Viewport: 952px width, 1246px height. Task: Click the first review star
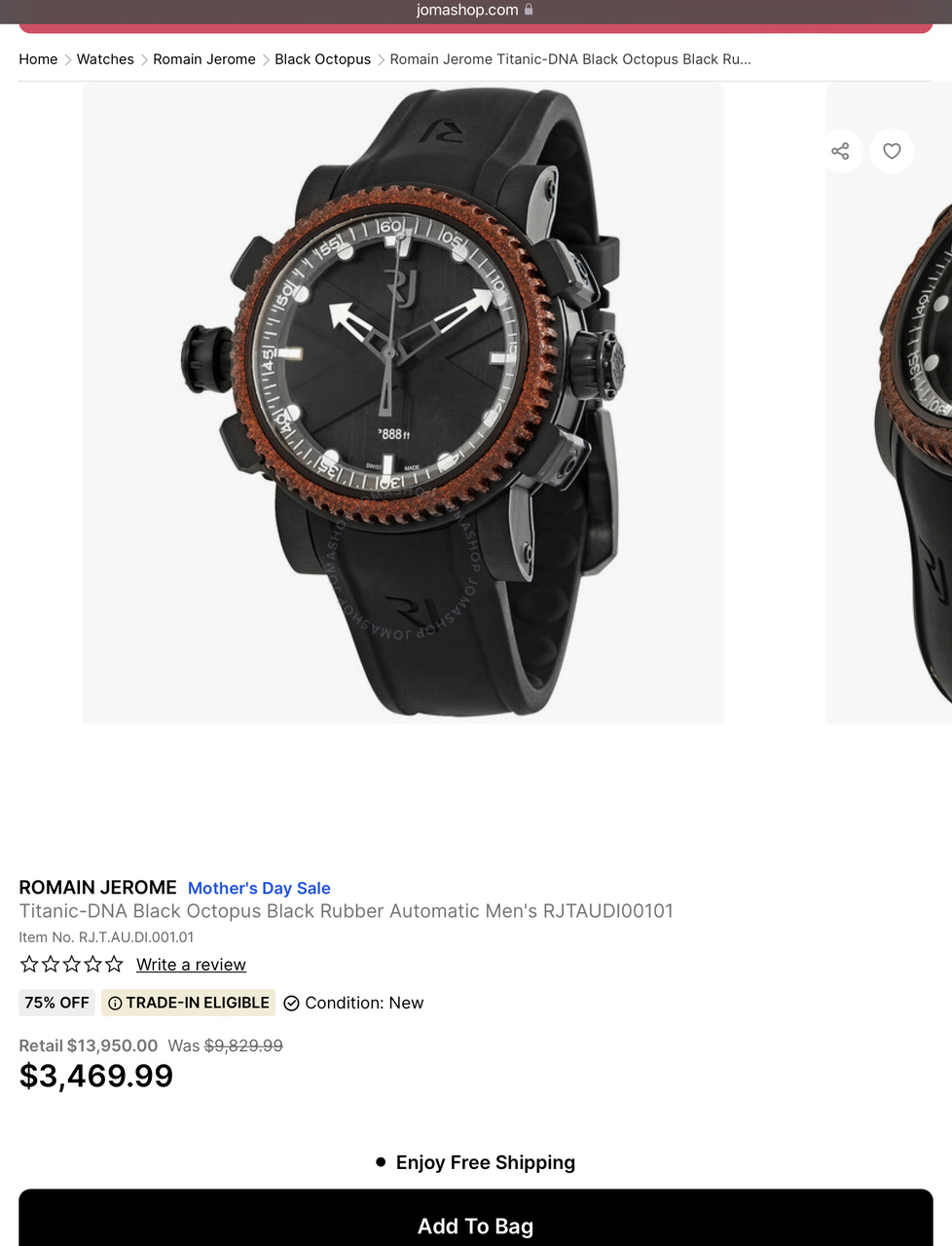(x=29, y=964)
